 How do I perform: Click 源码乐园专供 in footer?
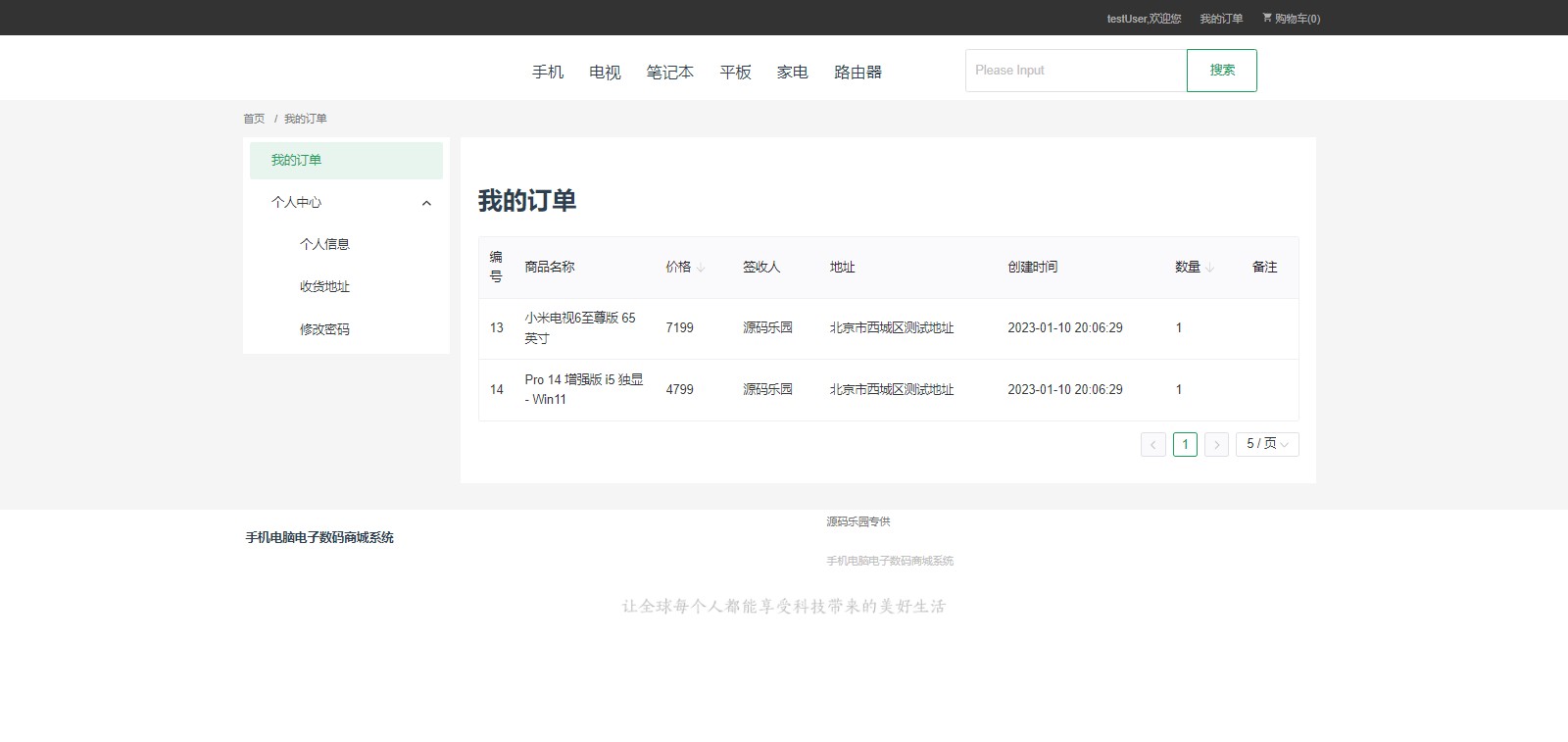[x=858, y=521]
